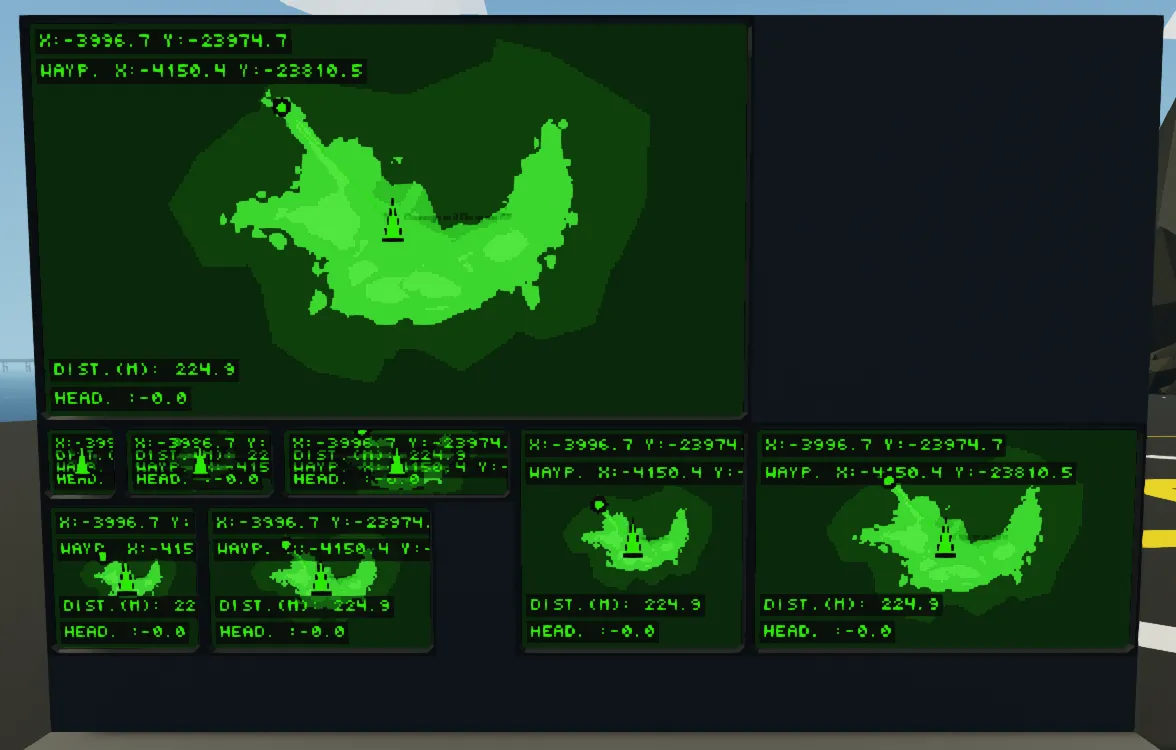Click the HEAD. readout on the bottom-left smallest lower monitor
This screenshot has height=750, width=1176.
click(x=124, y=632)
